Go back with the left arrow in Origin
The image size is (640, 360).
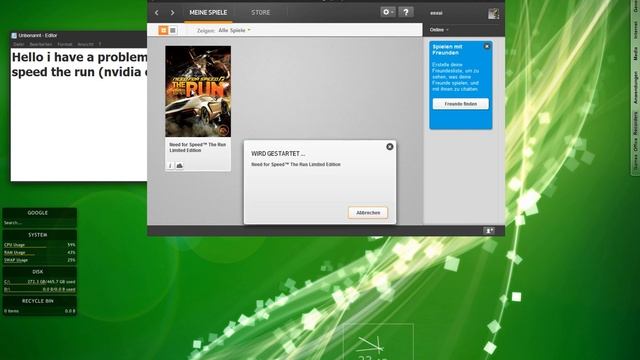pos(157,13)
